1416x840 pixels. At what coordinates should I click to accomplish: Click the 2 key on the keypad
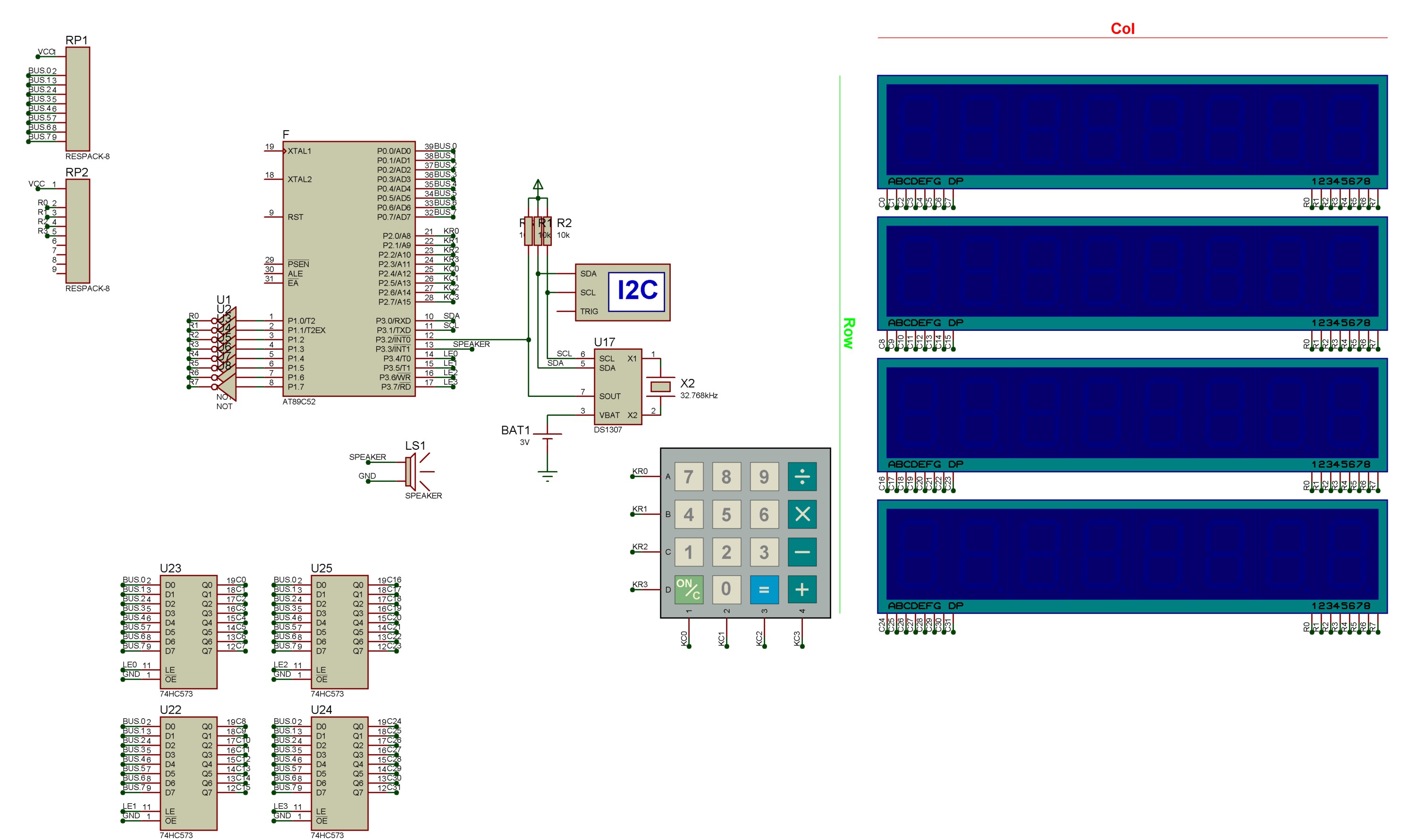pos(726,552)
